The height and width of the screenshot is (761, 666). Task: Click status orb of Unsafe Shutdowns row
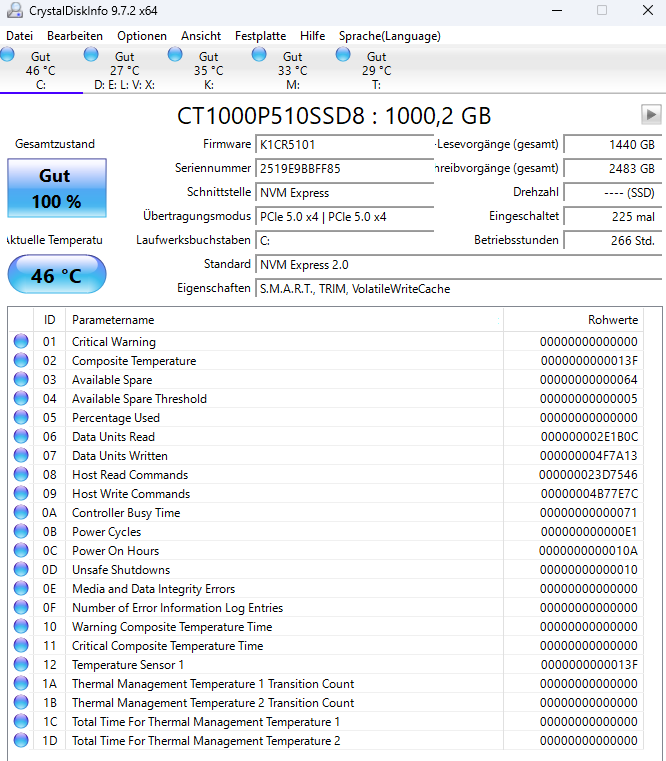[21, 569]
